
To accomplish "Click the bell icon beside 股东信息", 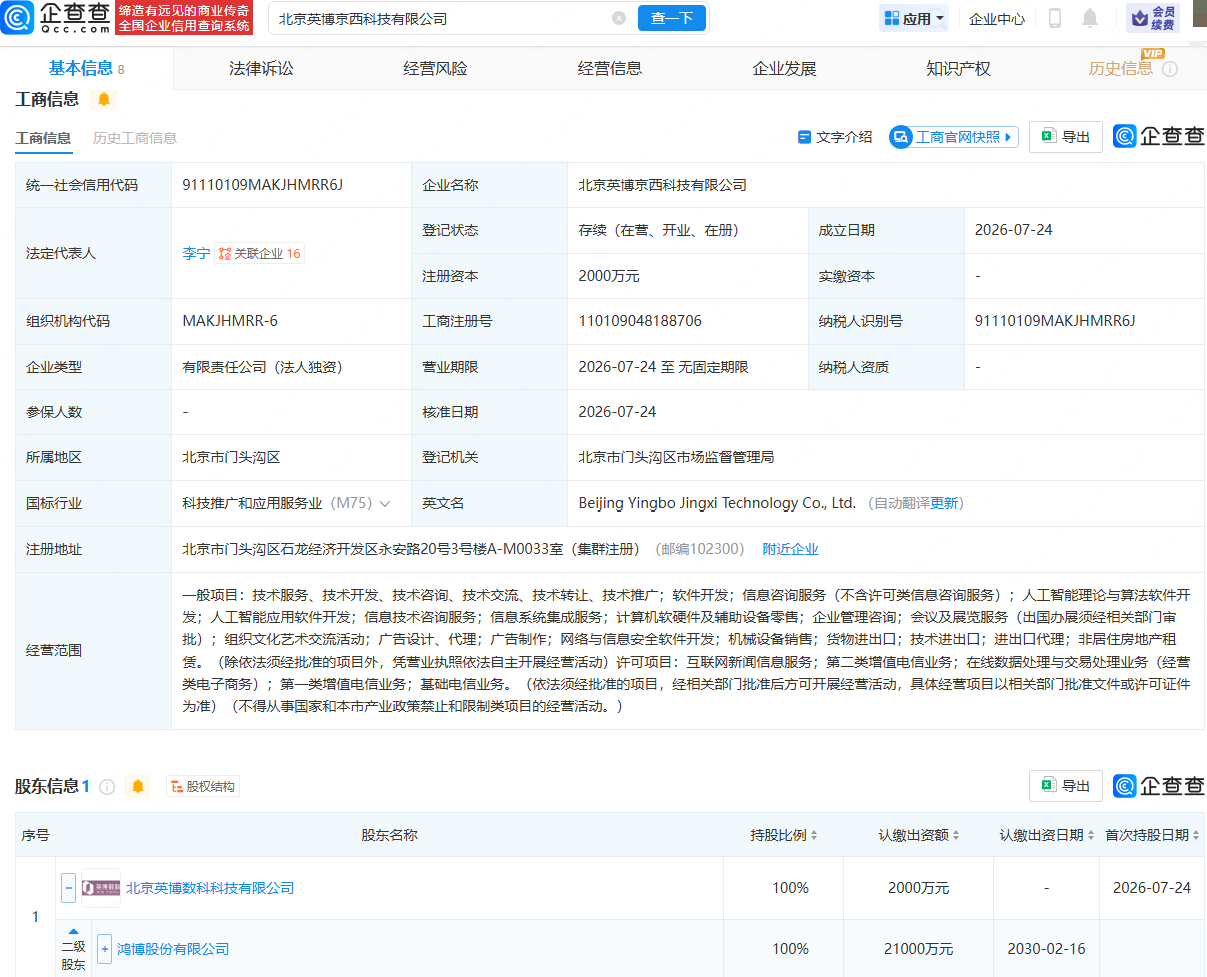I will [x=138, y=787].
